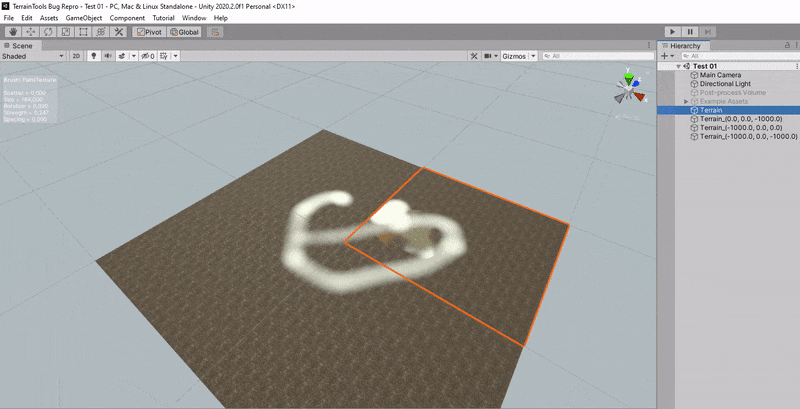Open the effects dropdown arrow

[134, 56]
